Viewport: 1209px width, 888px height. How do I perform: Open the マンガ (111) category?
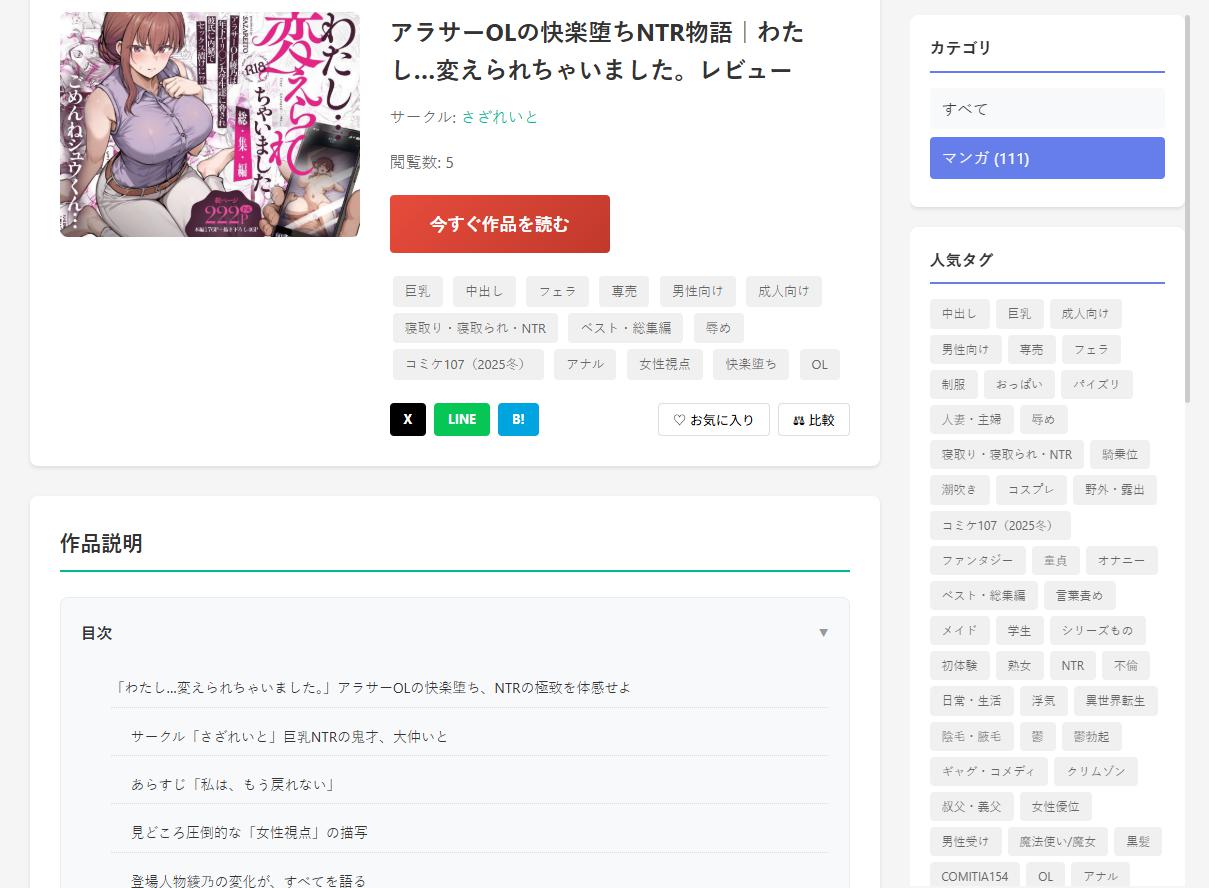(1046, 158)
